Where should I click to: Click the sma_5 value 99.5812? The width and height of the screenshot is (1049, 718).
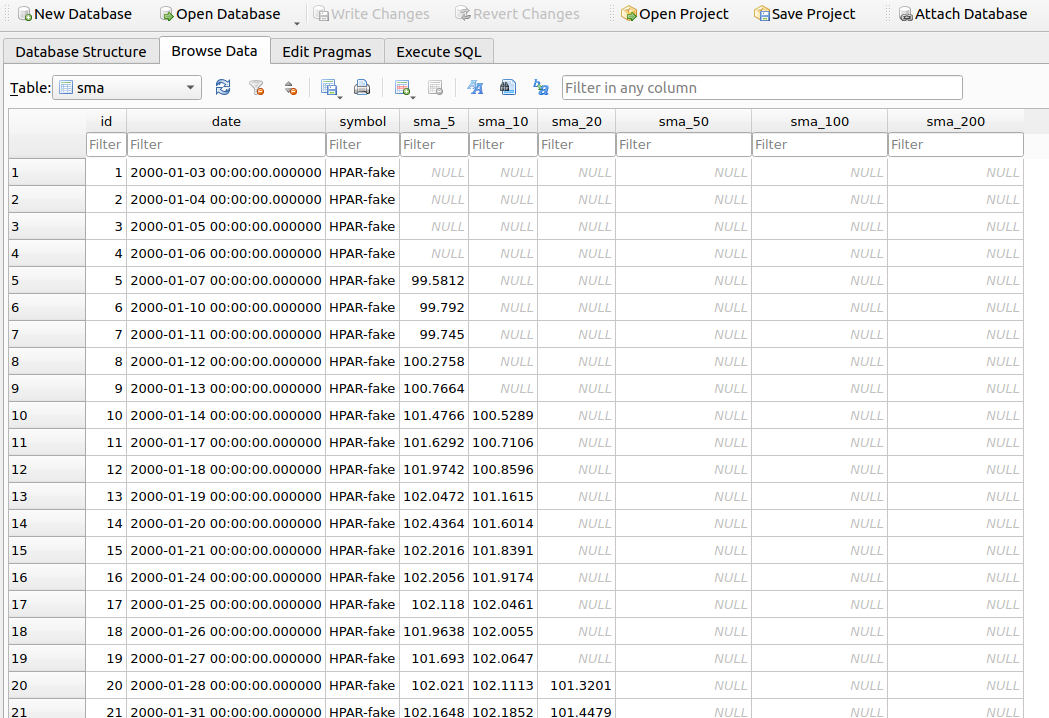tap(434, 280)
